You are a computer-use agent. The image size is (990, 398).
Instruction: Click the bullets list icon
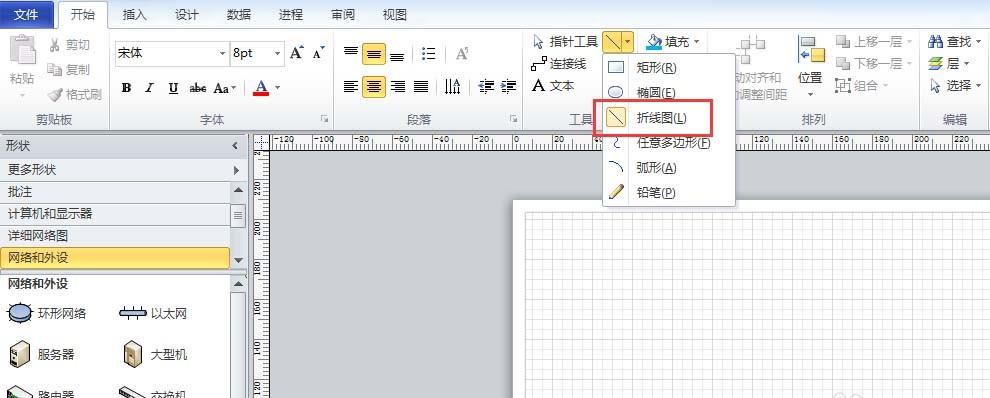tap(429, 54)
